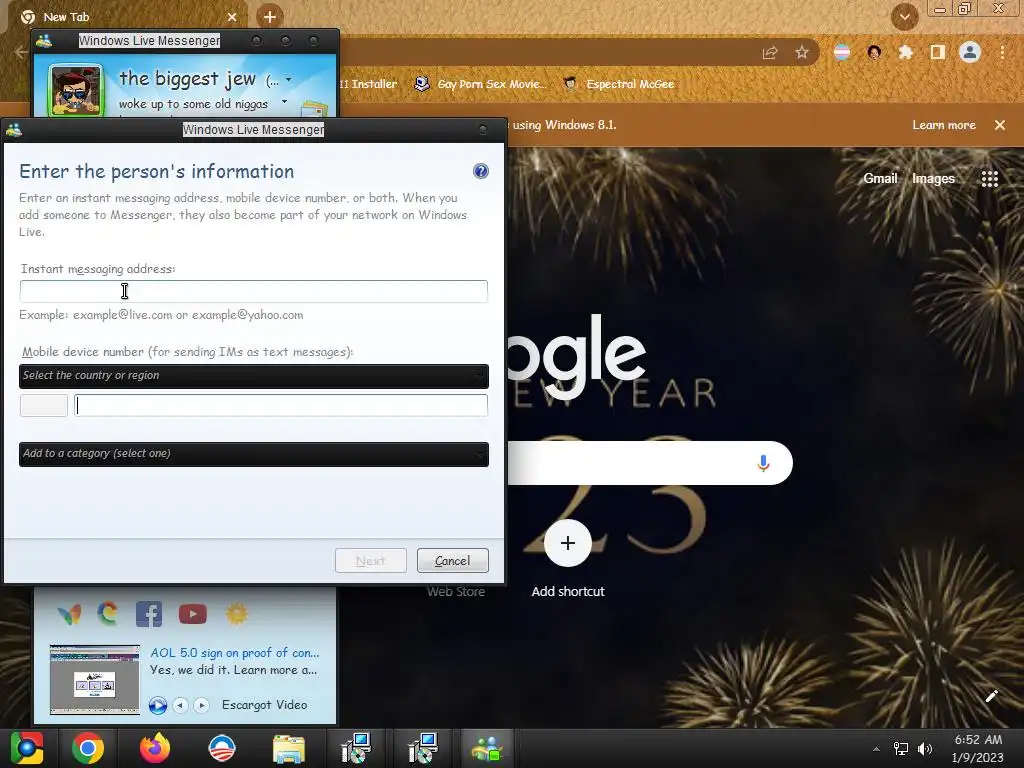Click the country code box

pos(44,406)
